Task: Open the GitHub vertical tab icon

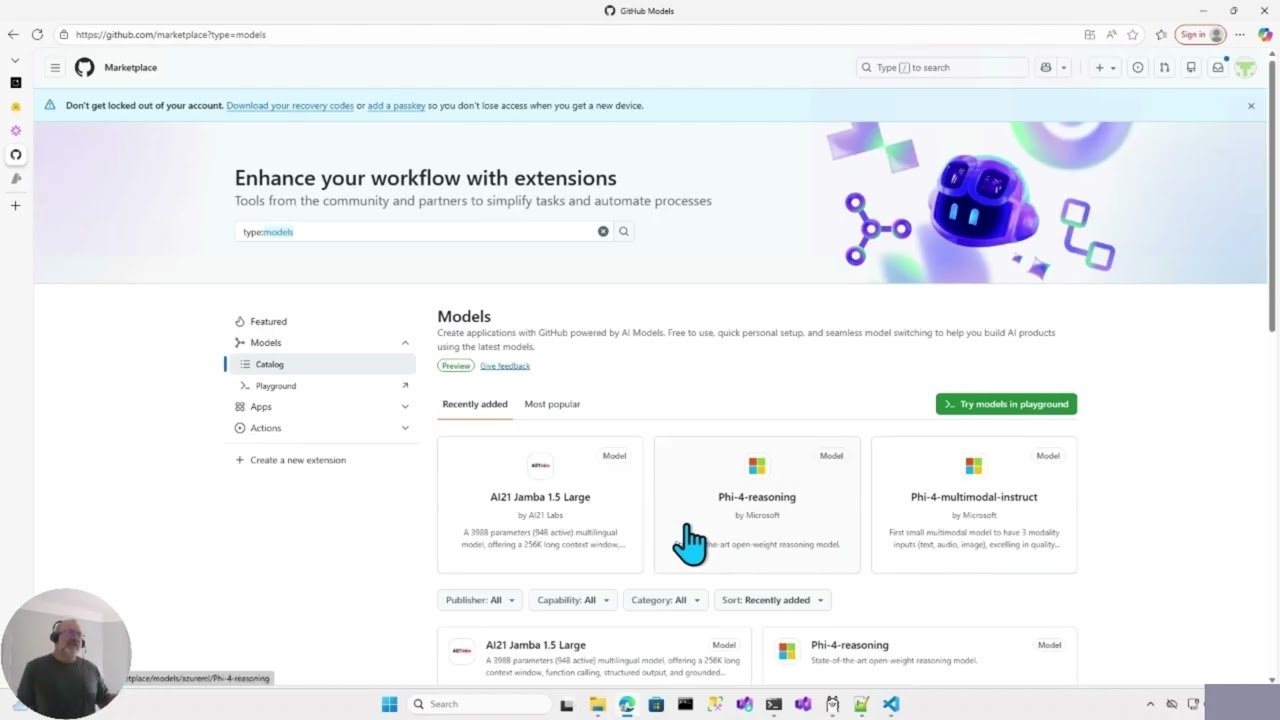Action: pos(15,155)
